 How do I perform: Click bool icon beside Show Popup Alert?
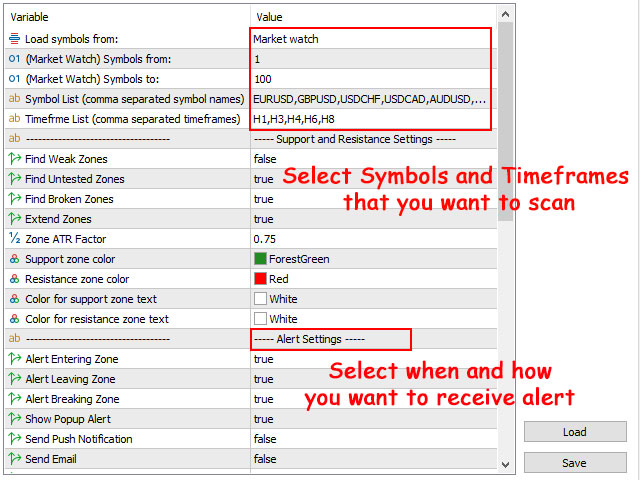point(14,418)
